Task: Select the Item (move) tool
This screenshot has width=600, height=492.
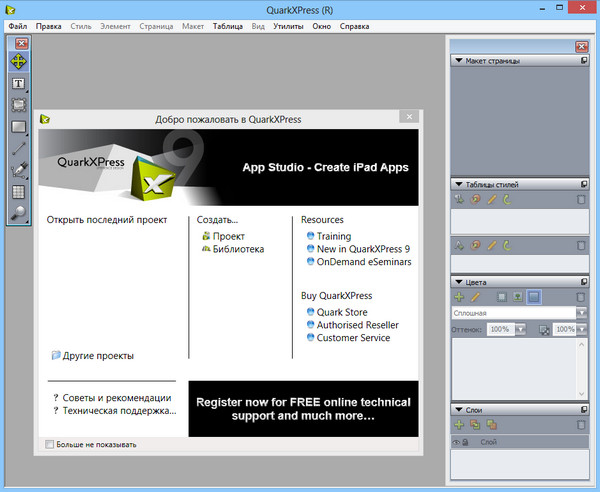Action: (x=19, y=62)
